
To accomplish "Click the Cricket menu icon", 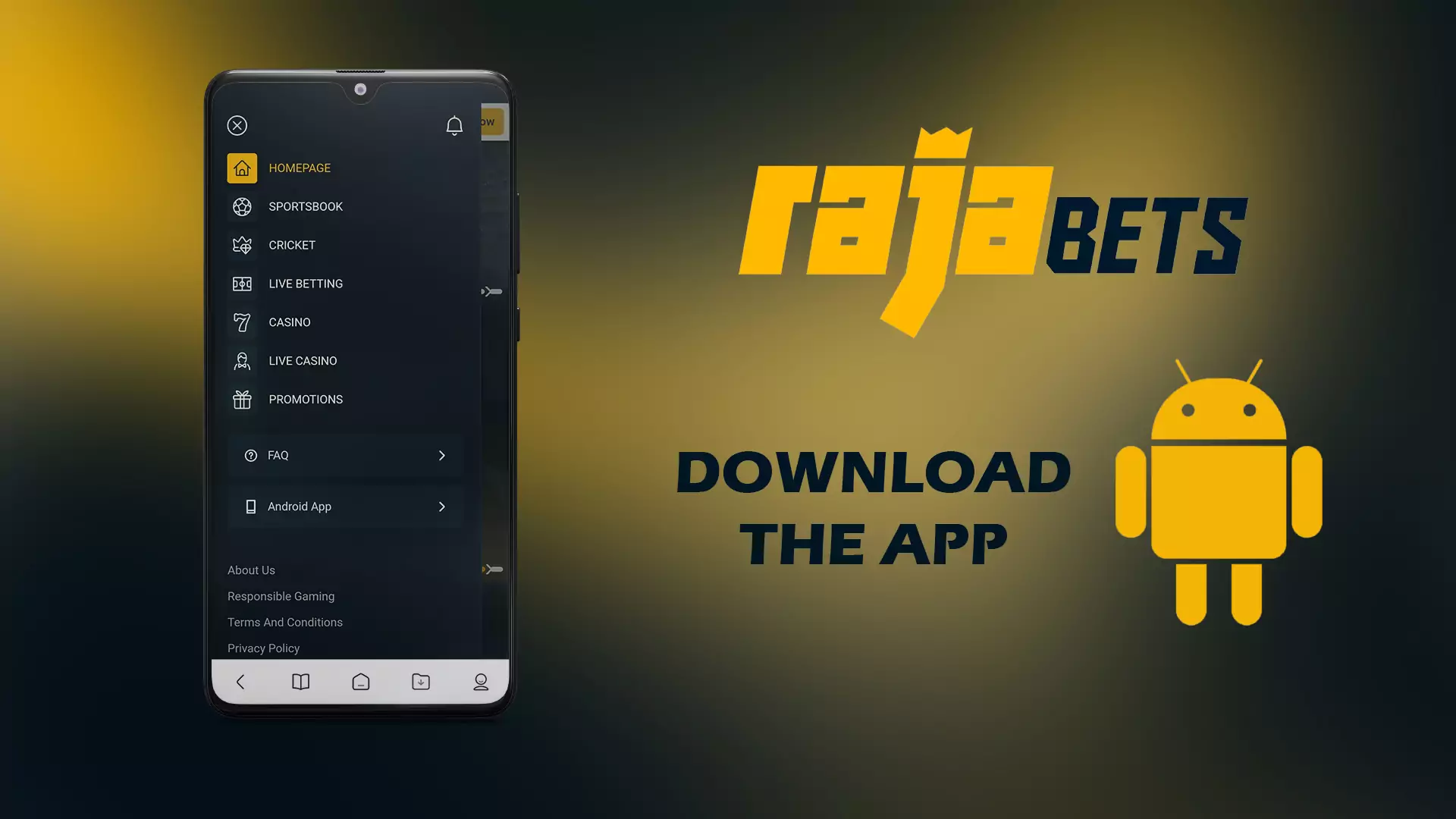I will 242,244.
